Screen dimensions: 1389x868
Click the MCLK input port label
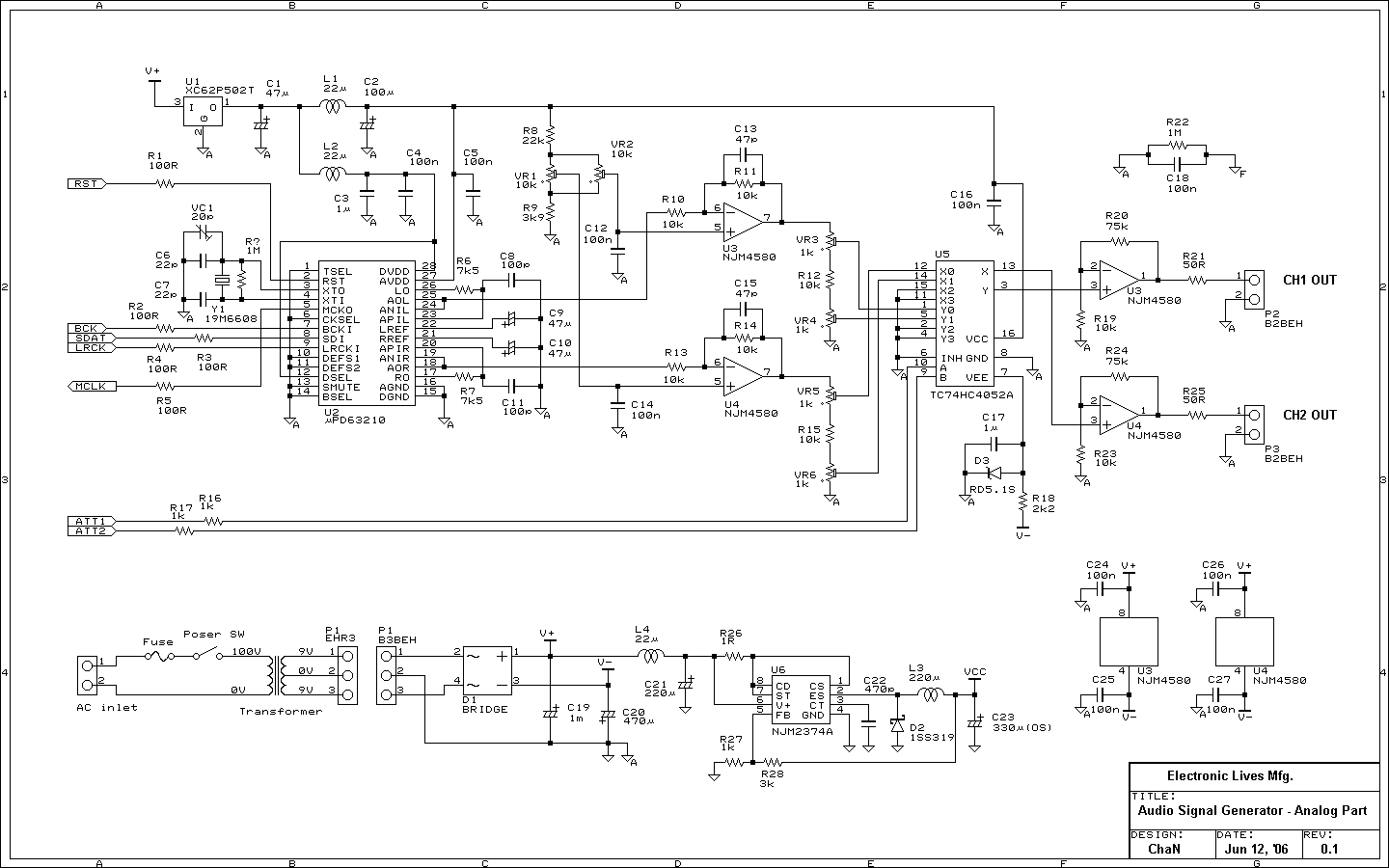93,387
